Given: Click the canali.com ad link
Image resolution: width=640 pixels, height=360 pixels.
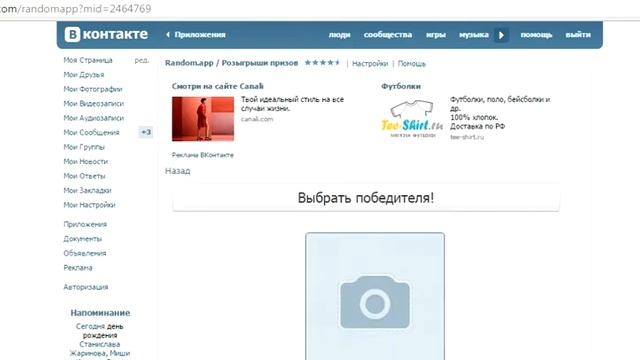Looking at the screenshot, I should click(257, 119).
